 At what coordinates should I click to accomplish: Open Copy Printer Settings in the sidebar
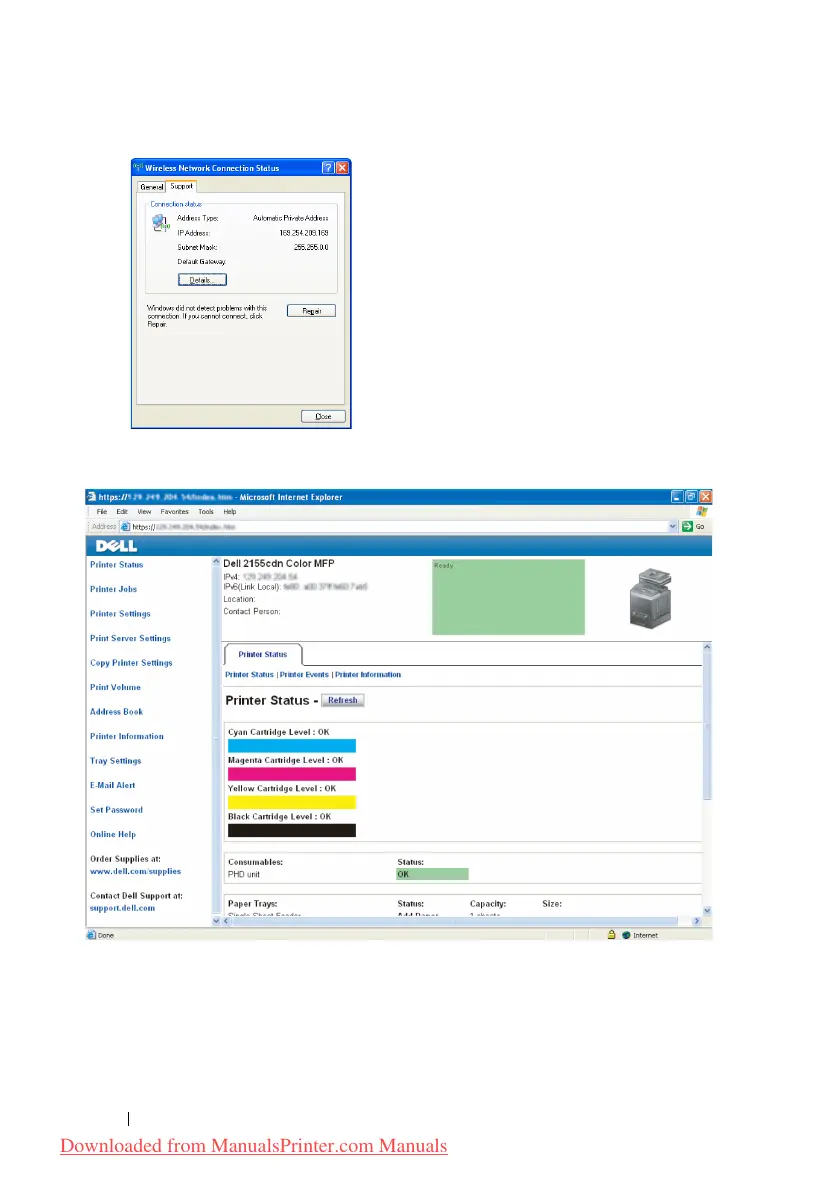(132, 663)
